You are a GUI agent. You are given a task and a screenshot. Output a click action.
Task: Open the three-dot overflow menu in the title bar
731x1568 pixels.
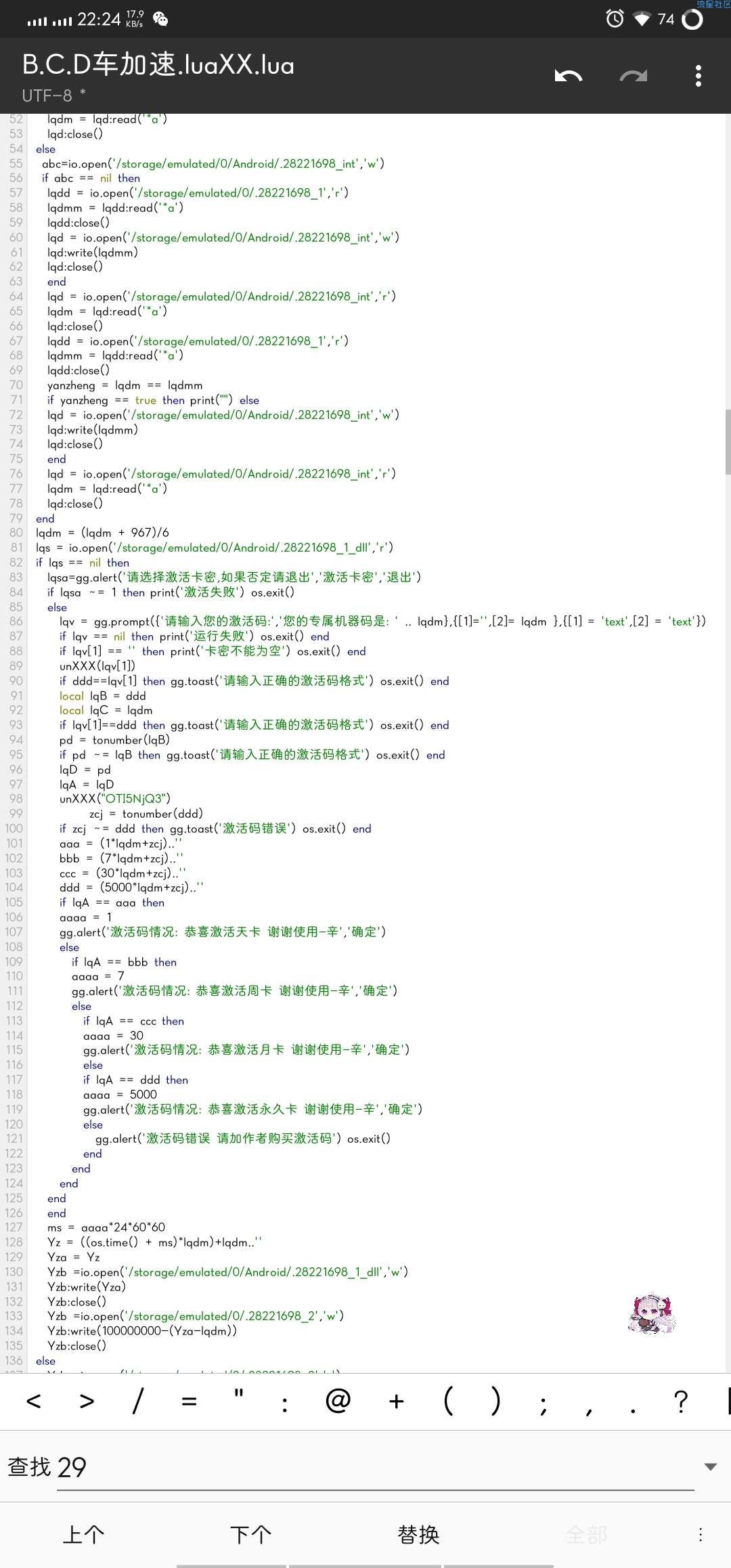pos(699,76)
